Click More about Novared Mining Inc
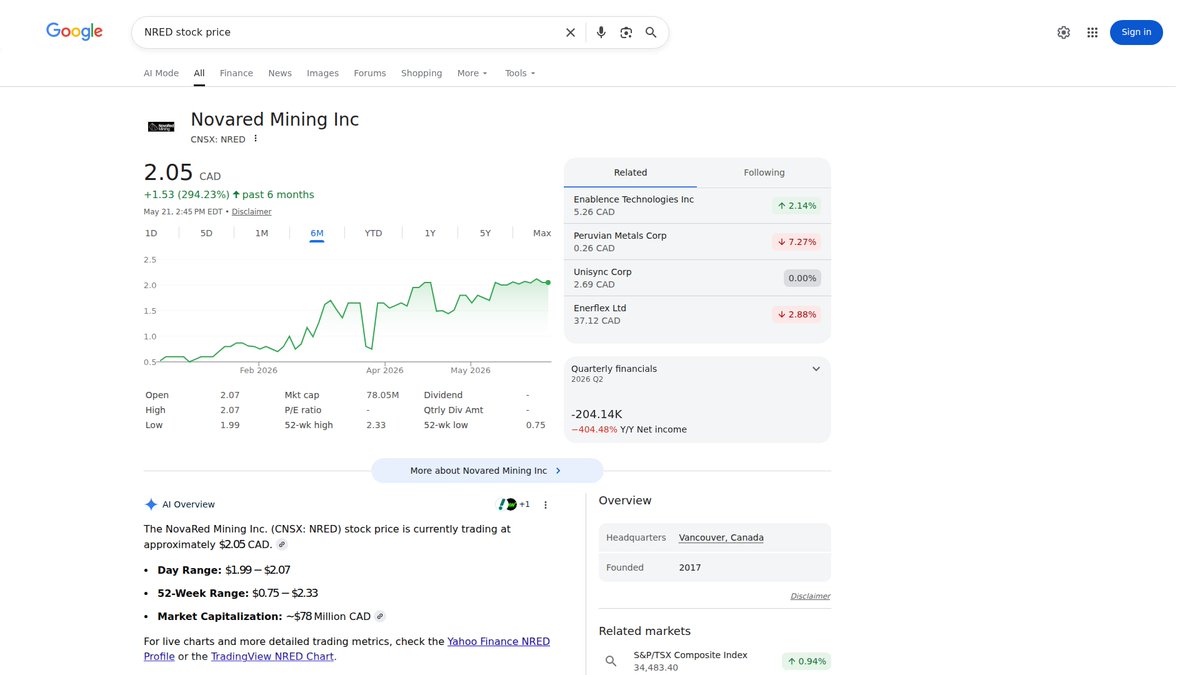 (487, 471)
